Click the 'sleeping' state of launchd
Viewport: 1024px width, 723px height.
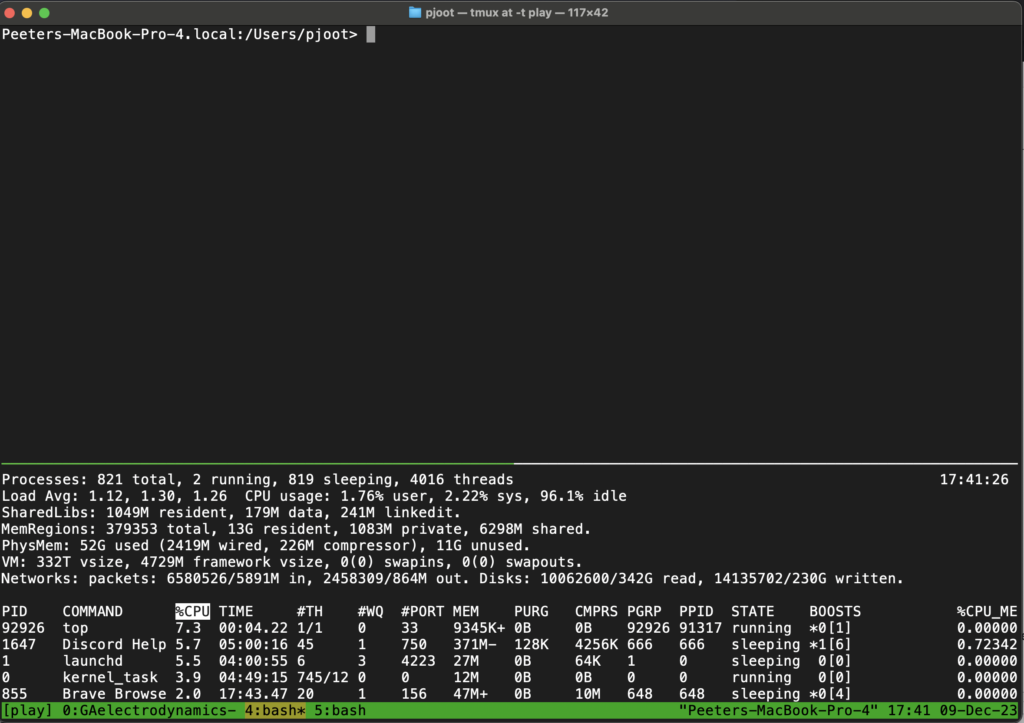[x=765, y=660]
